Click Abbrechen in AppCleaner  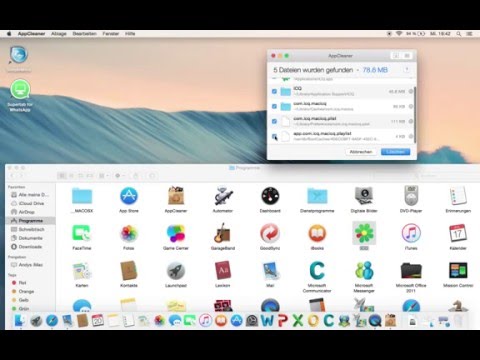pyautogui.click(x=361, y=152)
